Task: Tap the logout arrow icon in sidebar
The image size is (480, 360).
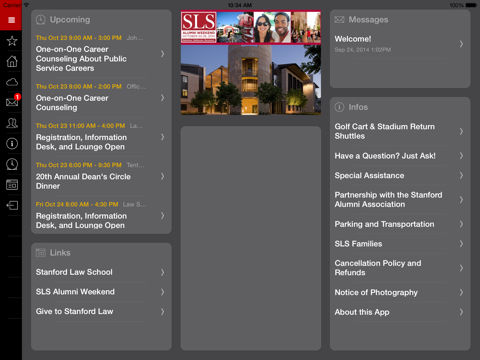Action: 12,205
